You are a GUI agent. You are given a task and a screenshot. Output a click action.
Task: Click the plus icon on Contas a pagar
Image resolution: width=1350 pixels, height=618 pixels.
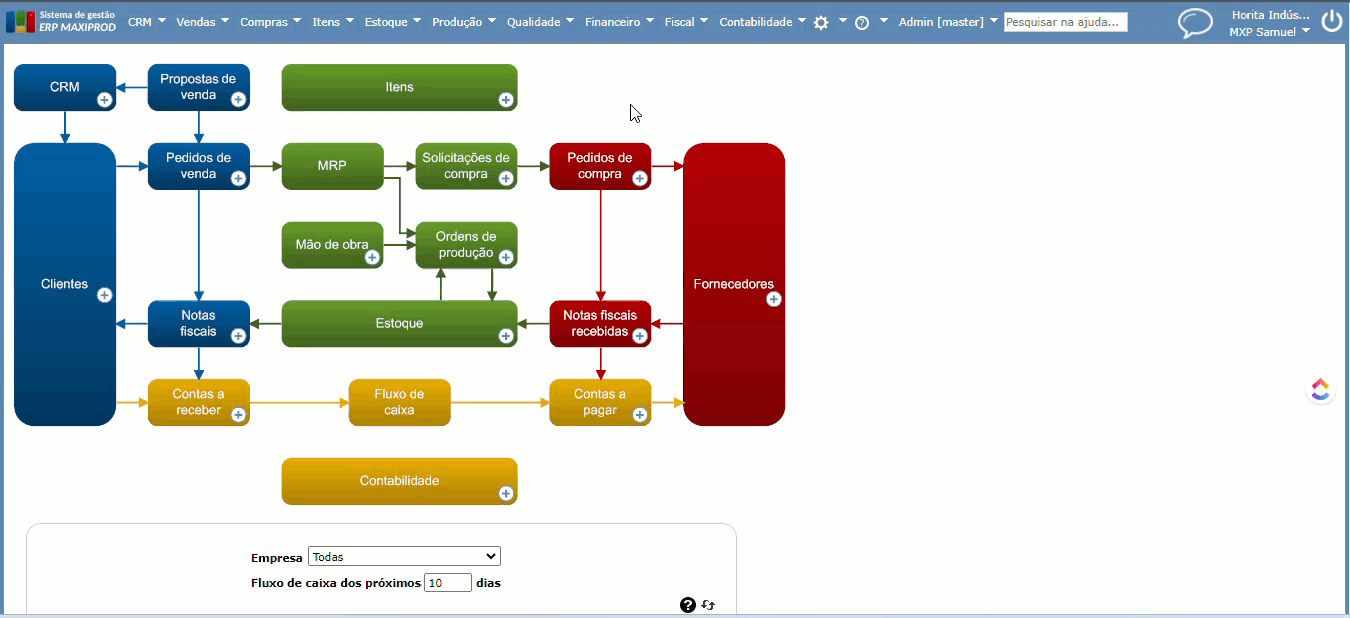(639, 414)
